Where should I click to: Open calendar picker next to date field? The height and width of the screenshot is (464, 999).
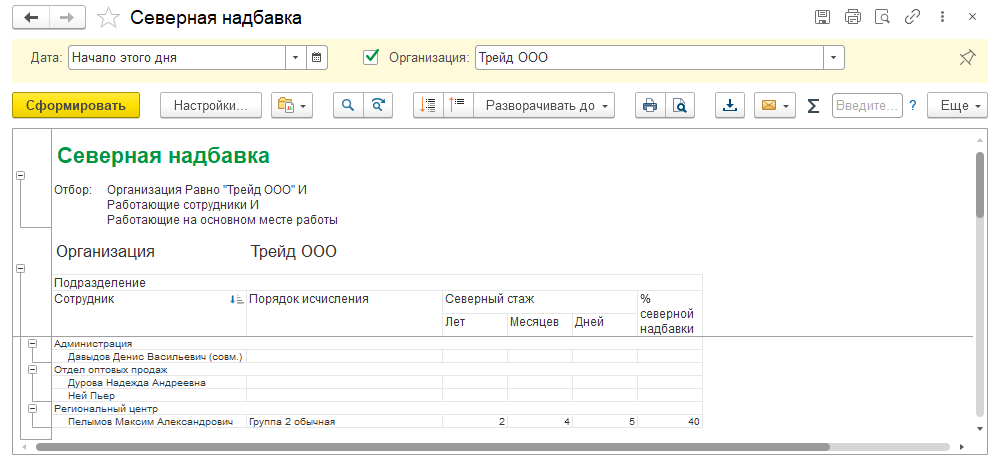[x=317, y=58]
